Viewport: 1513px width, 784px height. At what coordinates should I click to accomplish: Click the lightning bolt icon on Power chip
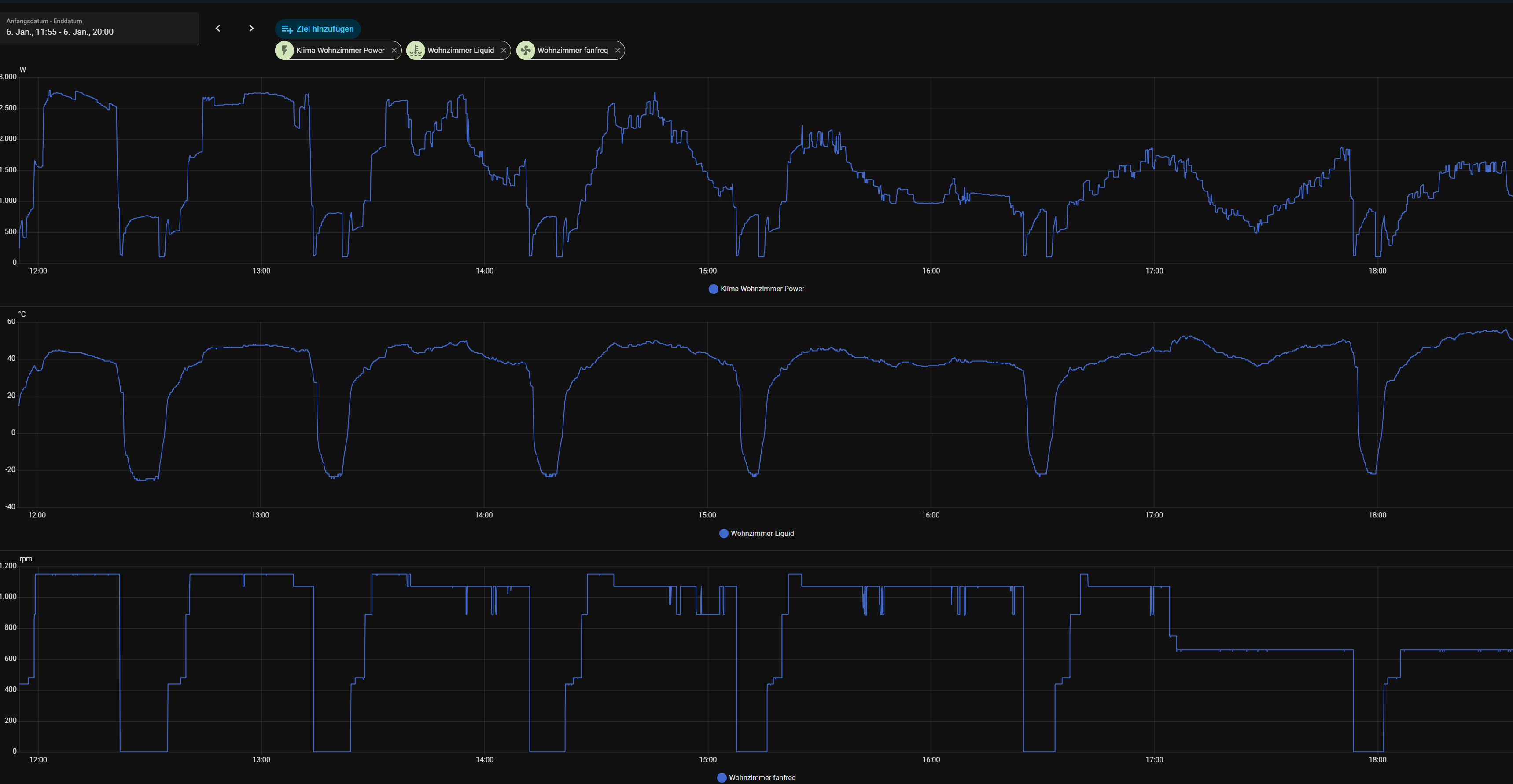click(x=285, y=51)
